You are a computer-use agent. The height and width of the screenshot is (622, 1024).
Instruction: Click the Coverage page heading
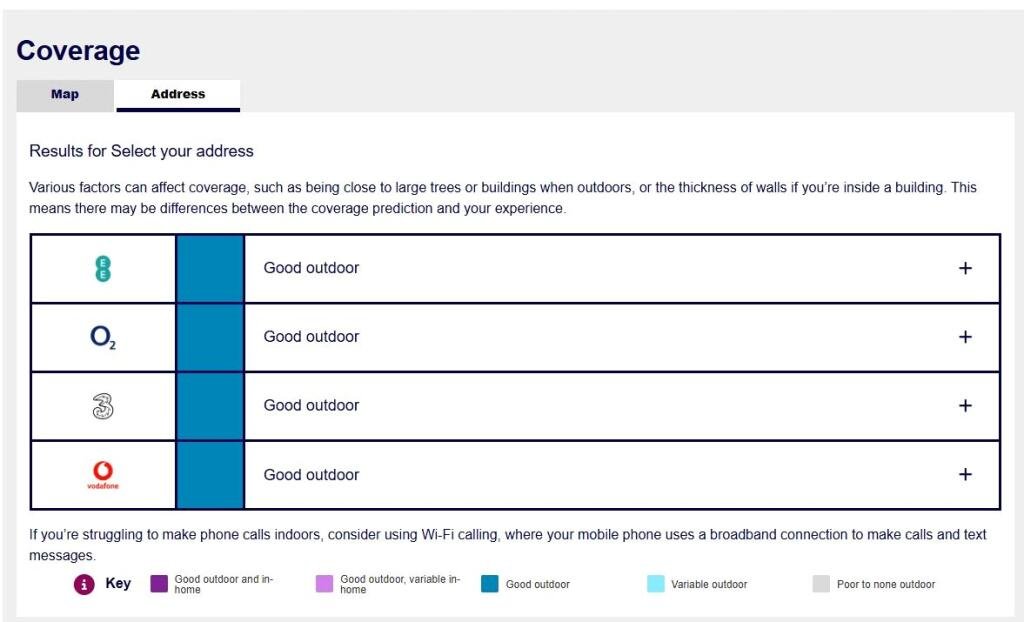pyautogui.click(x=78, y=50)
